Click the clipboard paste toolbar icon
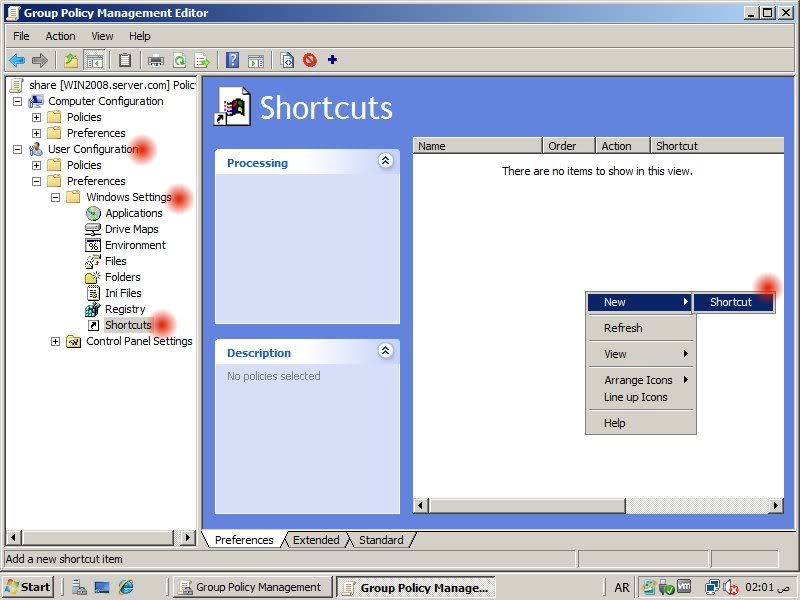800x600 pixels. 125,60
